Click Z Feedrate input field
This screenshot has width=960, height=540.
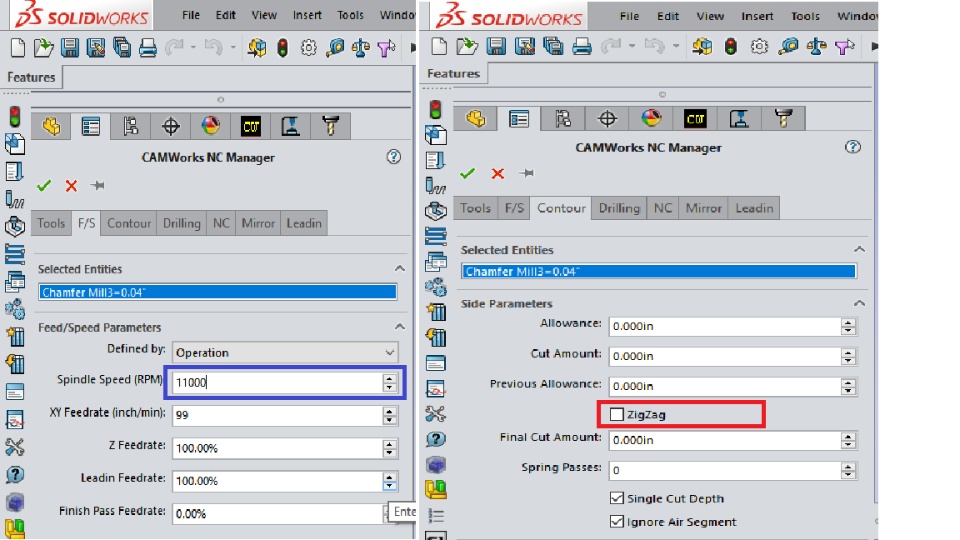tap(277, 448)
